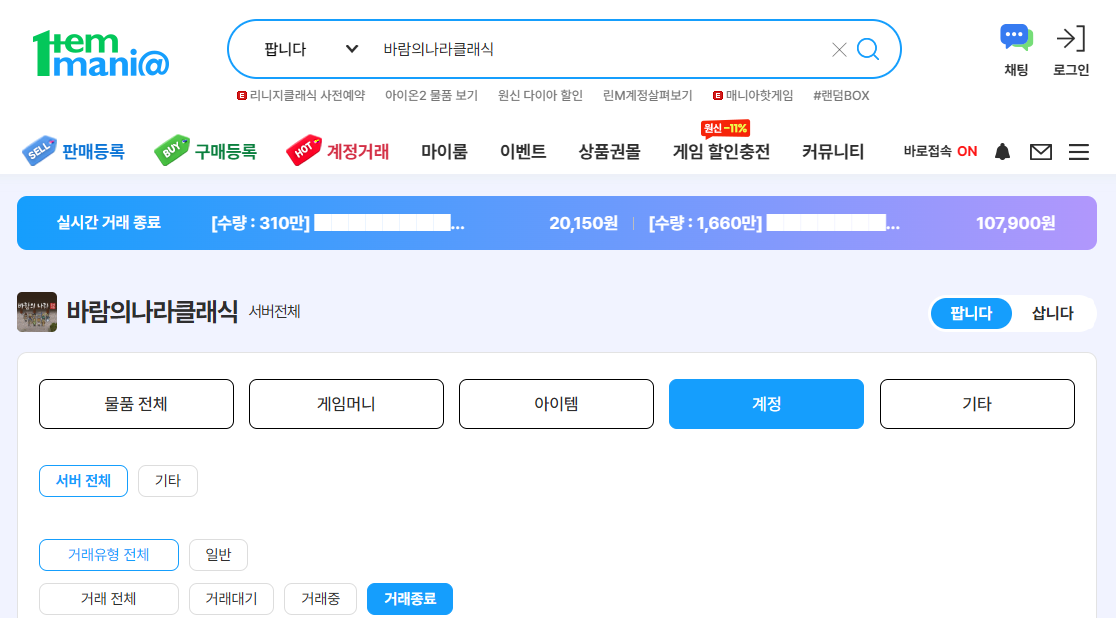
Task: Expand the 팝니다 search type dropdown
Action: tap(310, 49)
